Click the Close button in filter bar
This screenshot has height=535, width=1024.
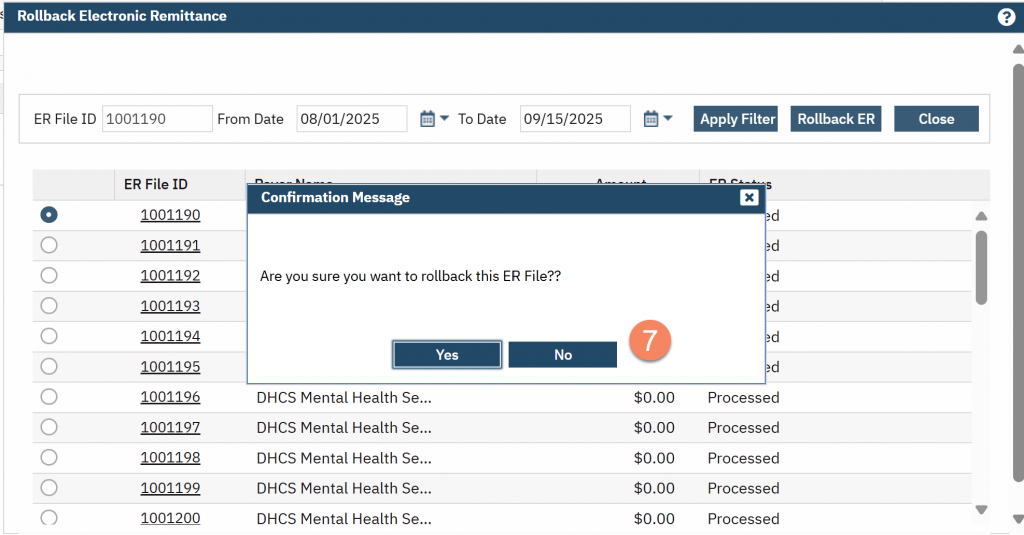coord(936,119)
